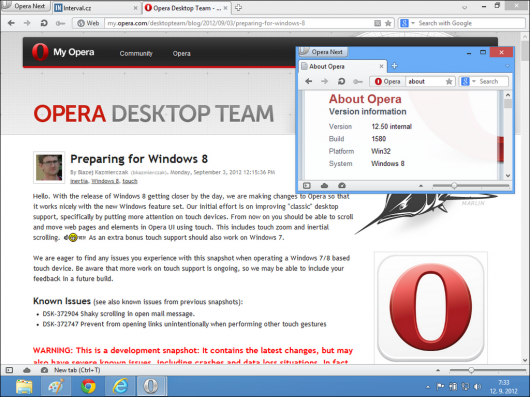
Task: Click the main window vertical scrollbar
Action: (x=525, y=198)
